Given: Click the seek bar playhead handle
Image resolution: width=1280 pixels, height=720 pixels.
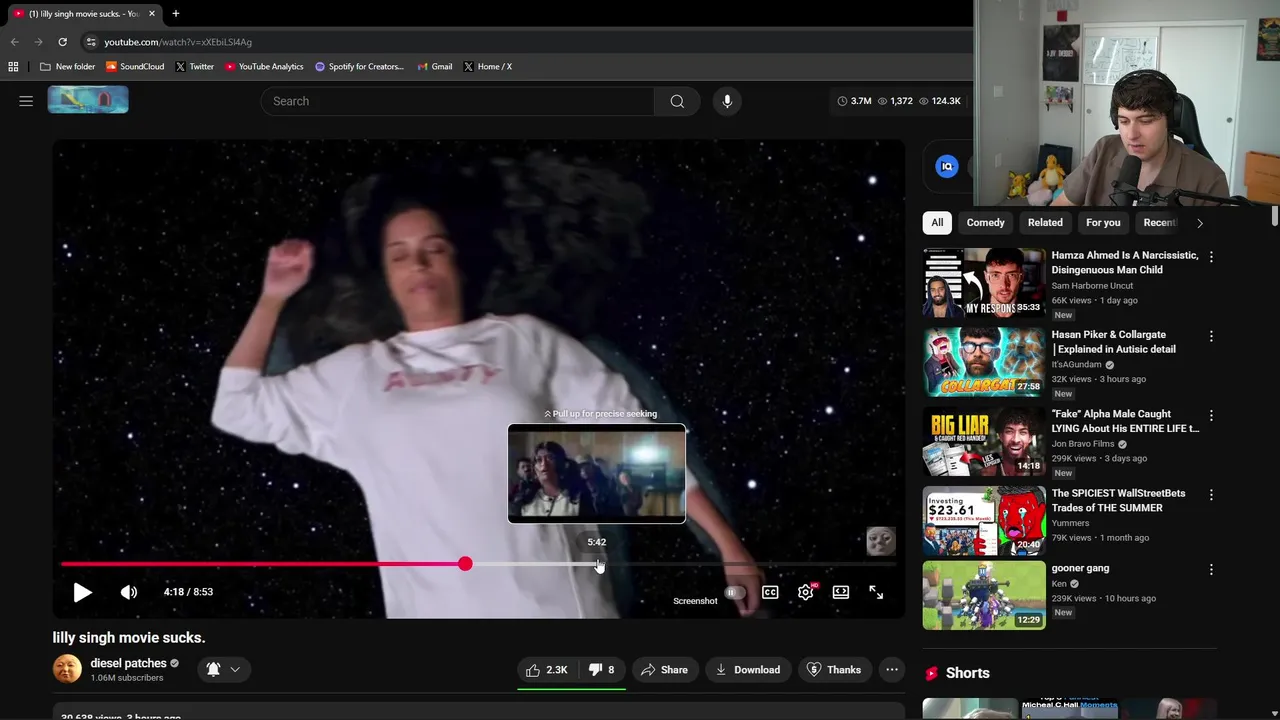Looking at the screenshot, I should coord(465,564).
